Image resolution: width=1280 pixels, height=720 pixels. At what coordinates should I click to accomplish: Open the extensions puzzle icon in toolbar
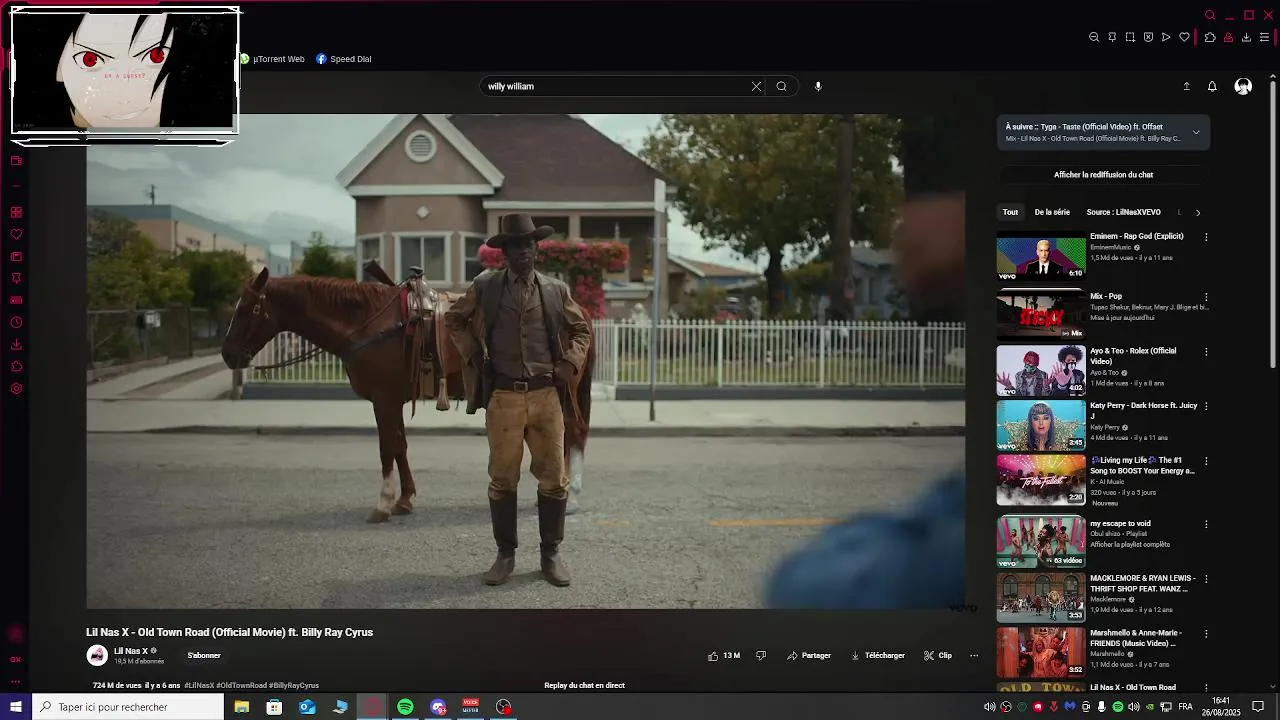(x=1210, y=37)
